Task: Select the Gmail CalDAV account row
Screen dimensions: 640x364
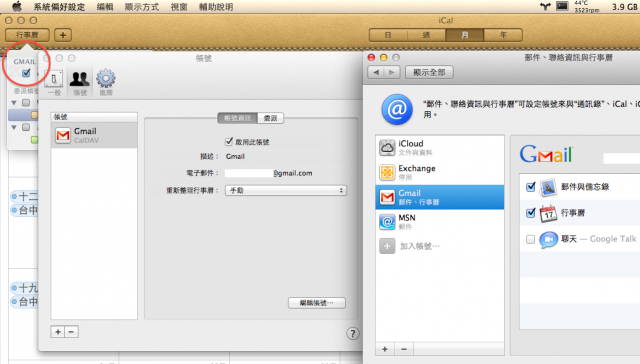Action: pos(94,135)
